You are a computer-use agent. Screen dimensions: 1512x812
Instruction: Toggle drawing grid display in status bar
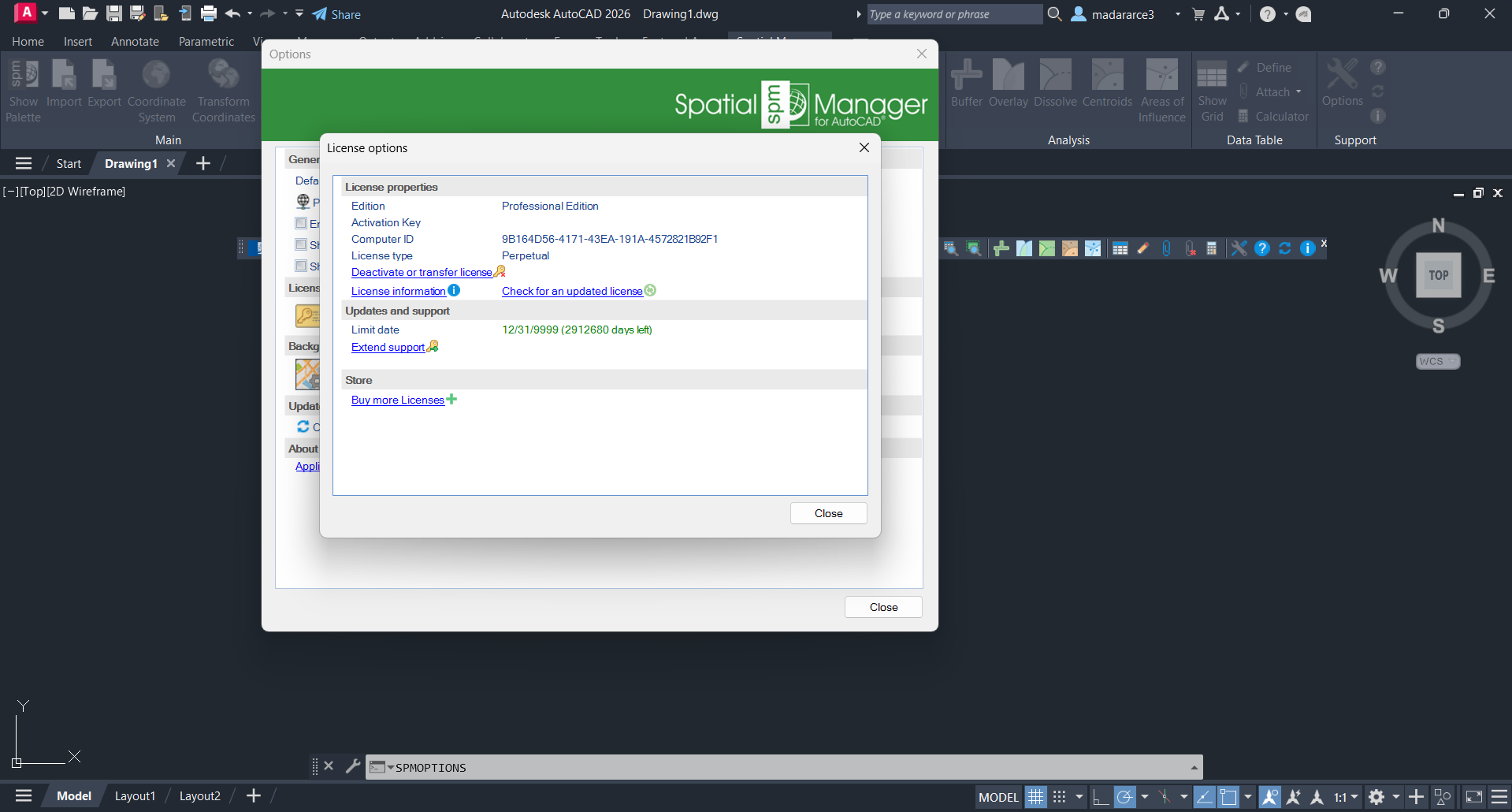(x=1035, y=797)
